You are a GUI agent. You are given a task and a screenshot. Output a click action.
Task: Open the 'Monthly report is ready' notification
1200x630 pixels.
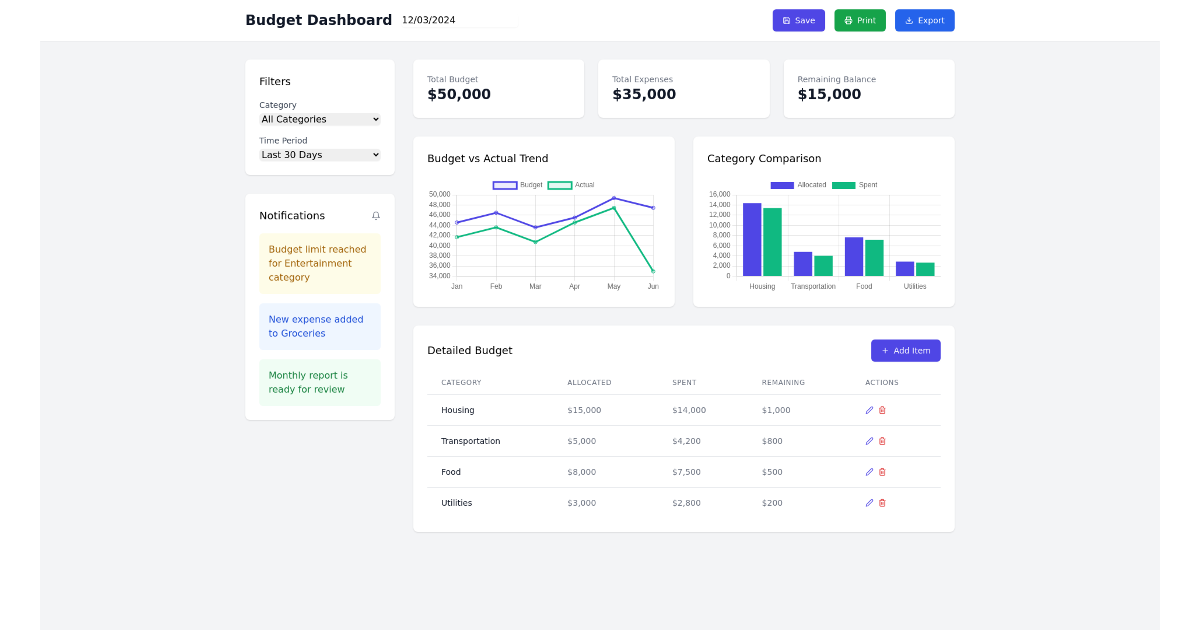coord(320,382)
